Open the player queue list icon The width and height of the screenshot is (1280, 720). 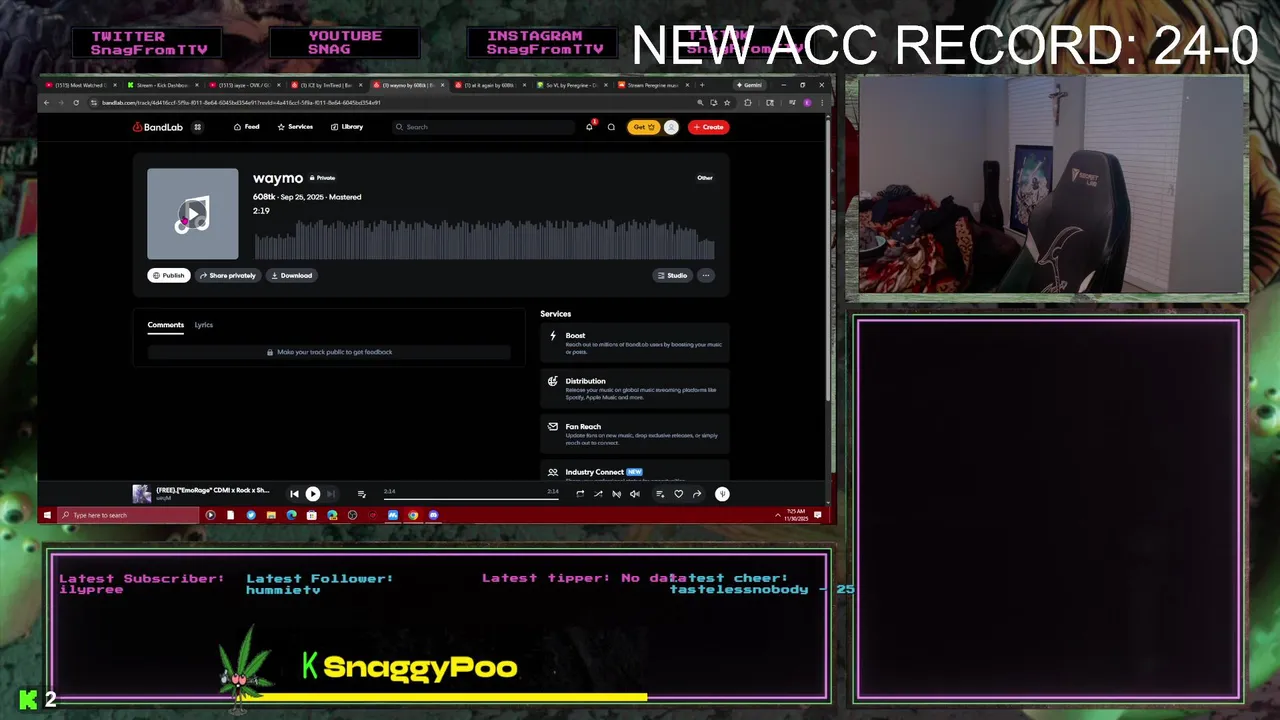point(362,494)
